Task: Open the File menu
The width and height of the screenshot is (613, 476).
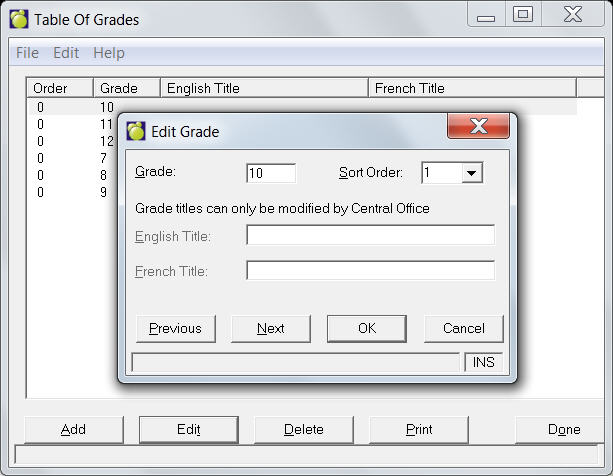Action: tap(27, 53)
